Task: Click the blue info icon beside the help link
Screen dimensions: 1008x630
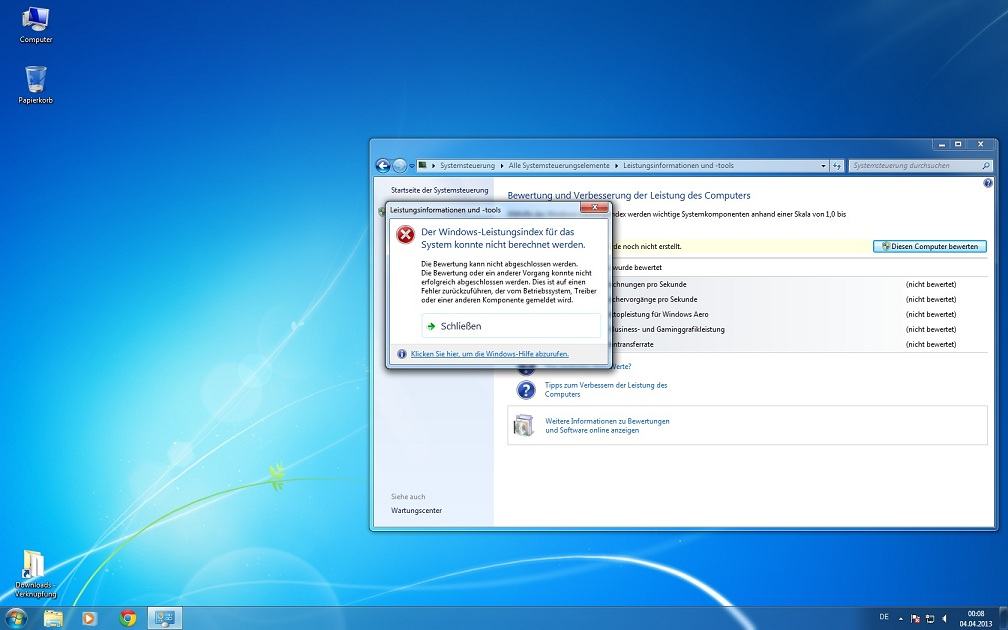Action: 402,354
